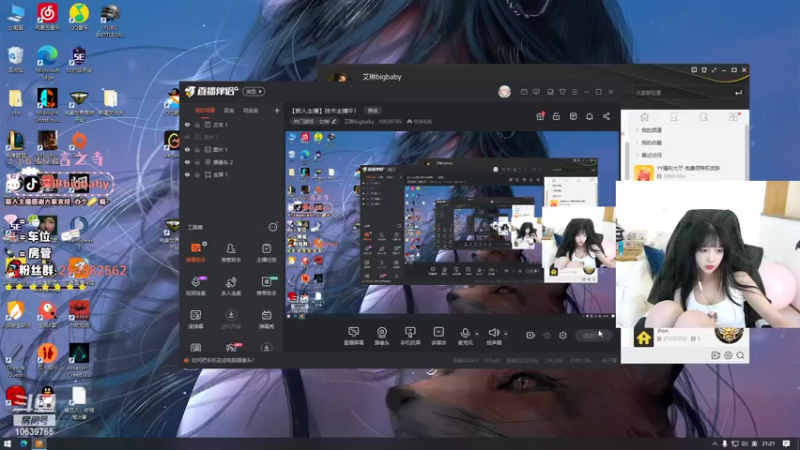800x450 pixels.
Task: Click the user avatar in title bar
Action: [x=505, y=91]
